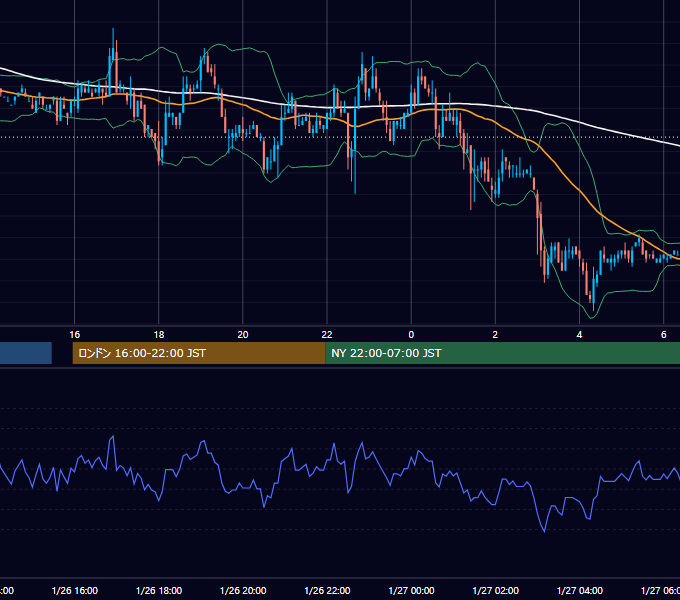Click the 1/26 20:00 date label

[x=243, y=590]
